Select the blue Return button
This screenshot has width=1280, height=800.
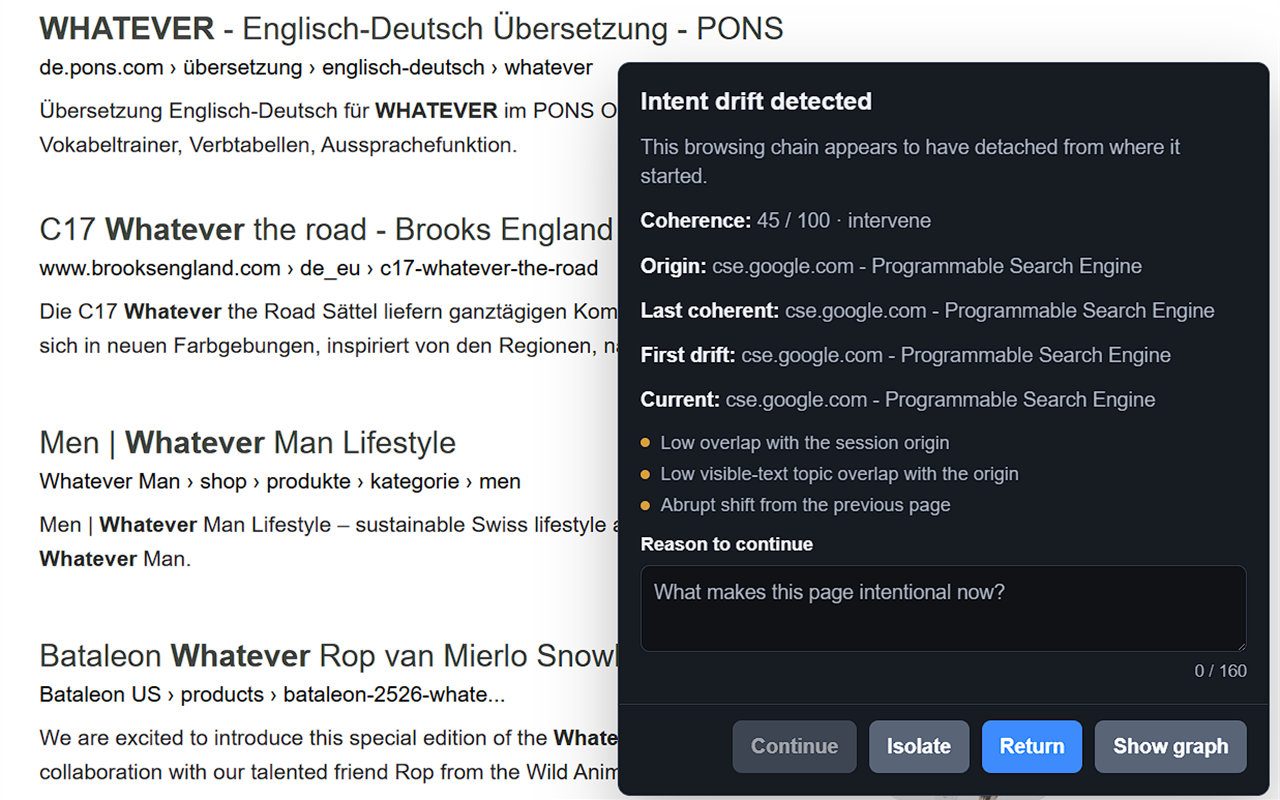(x=1032, y=746)
